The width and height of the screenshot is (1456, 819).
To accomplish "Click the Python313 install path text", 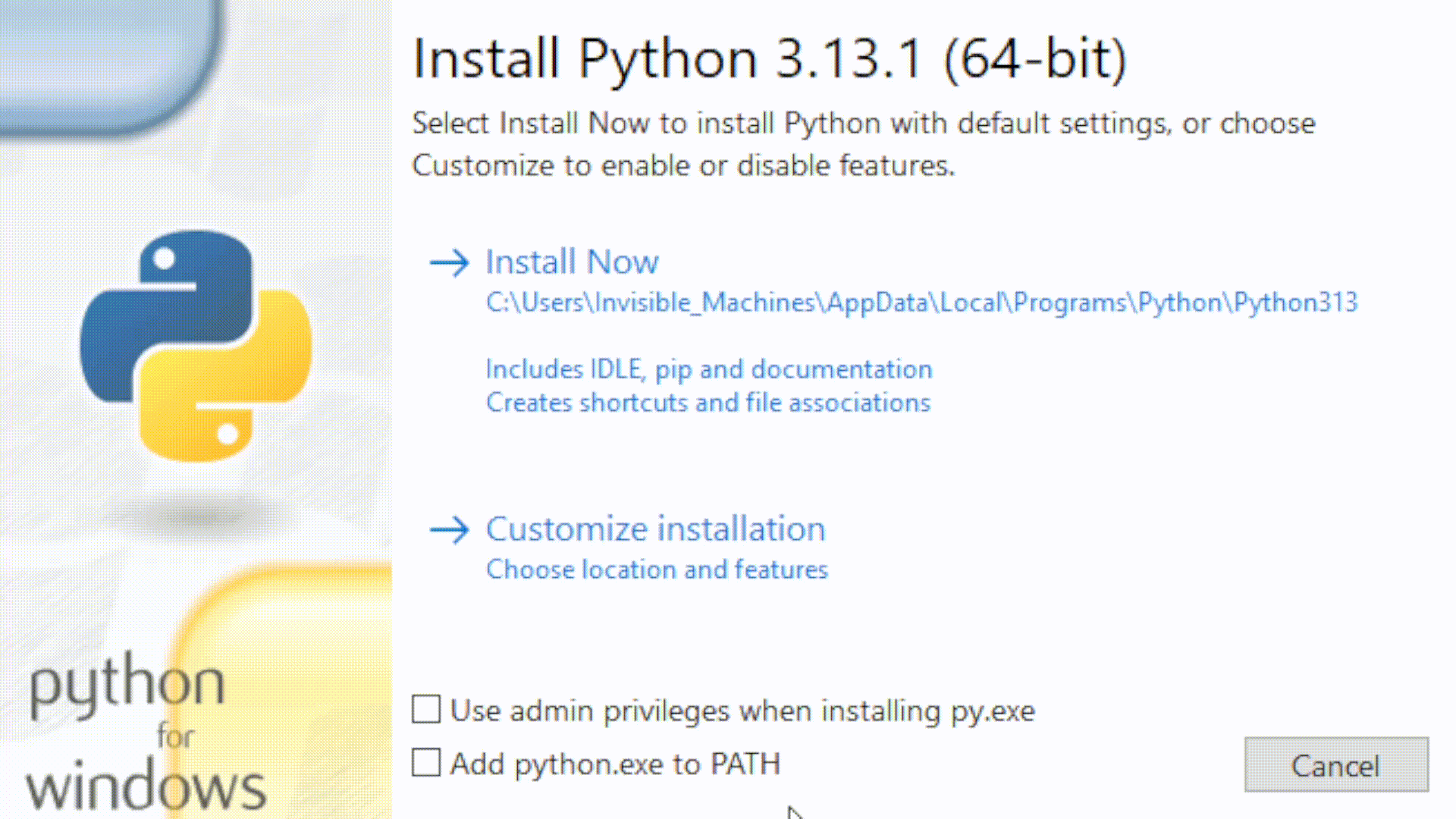I will pyautogui.click(x=921, y=303).
